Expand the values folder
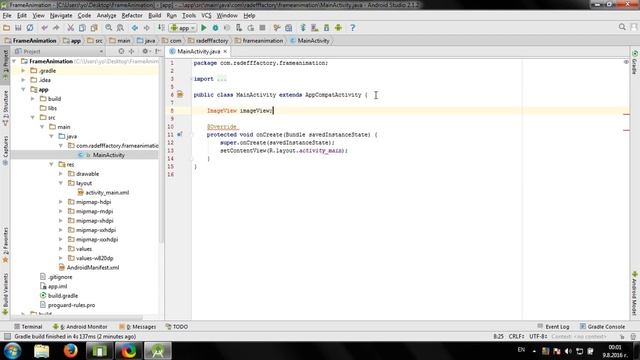The width and height of the screenshot is (640, 360). tap(61, 249)
